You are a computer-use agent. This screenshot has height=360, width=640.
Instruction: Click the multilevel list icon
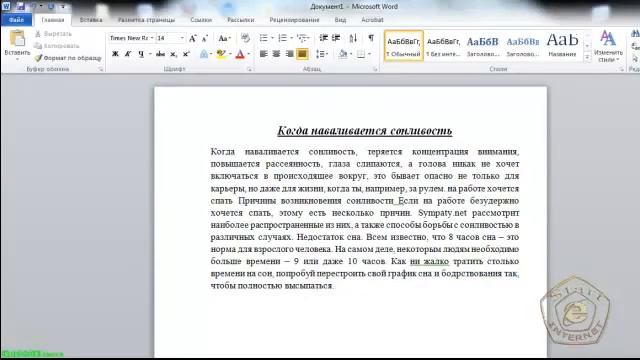tap(302, 38)
